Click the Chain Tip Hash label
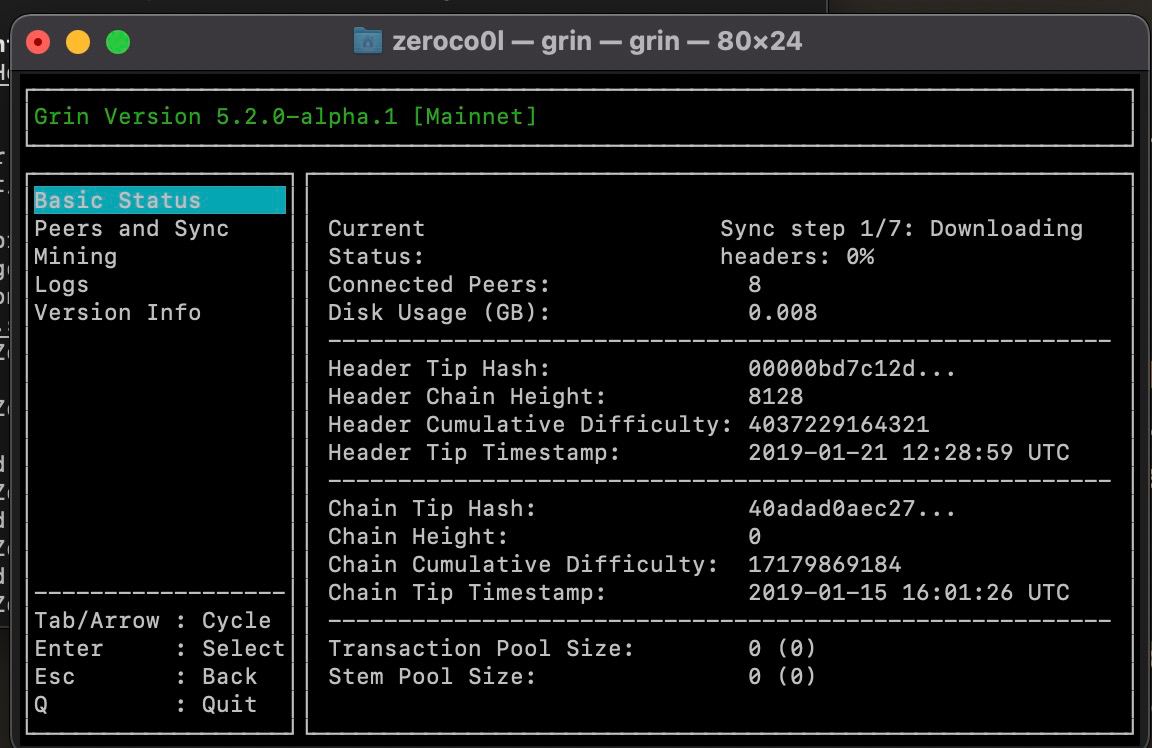This screenshot has width=1152, height=748. pyautogui.click(x=432, y=508)
